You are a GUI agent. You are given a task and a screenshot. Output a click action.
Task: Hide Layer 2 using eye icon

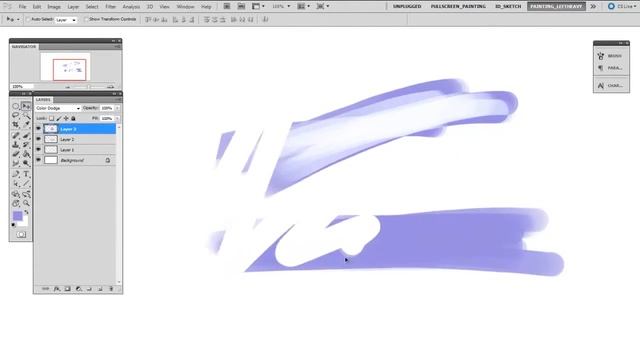[38, 139]
